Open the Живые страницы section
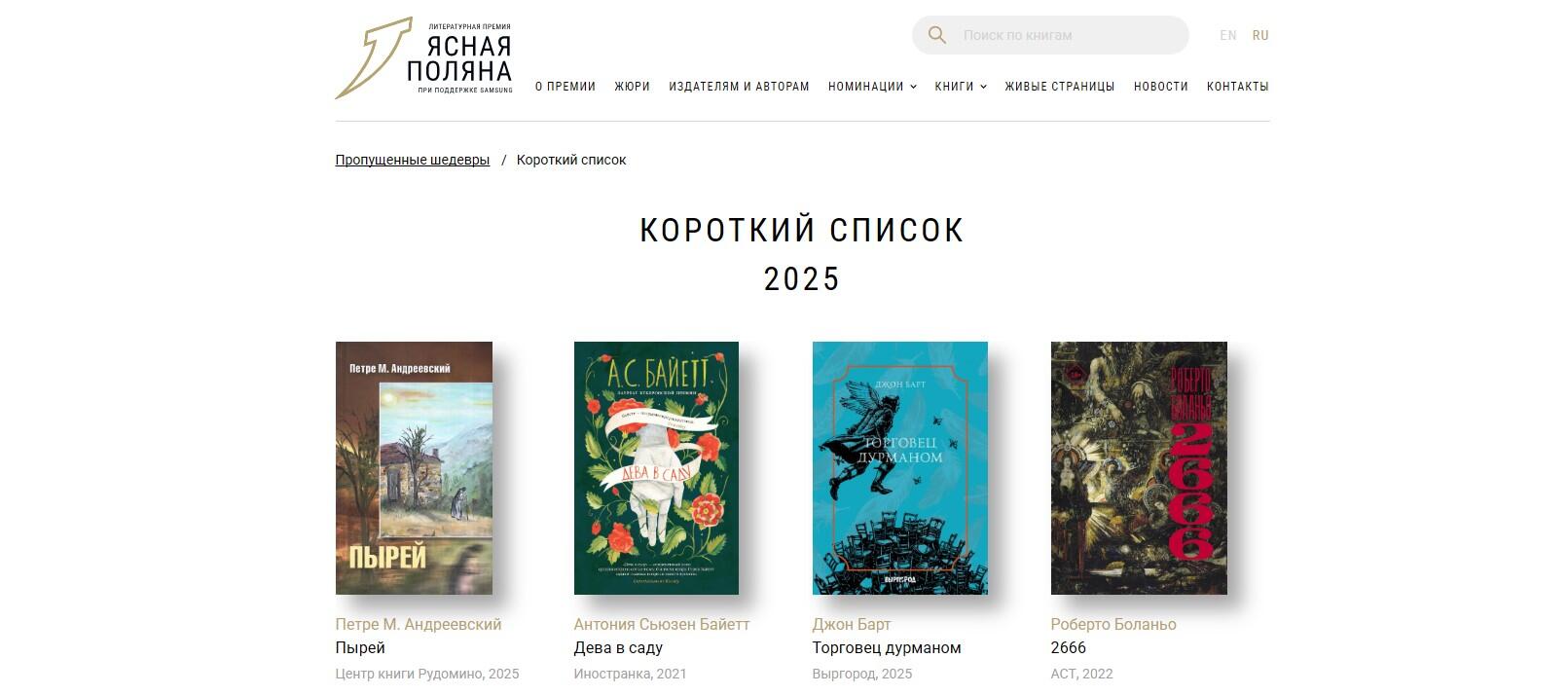This screenshot has height=695, width=1568. pos(1060,87)
